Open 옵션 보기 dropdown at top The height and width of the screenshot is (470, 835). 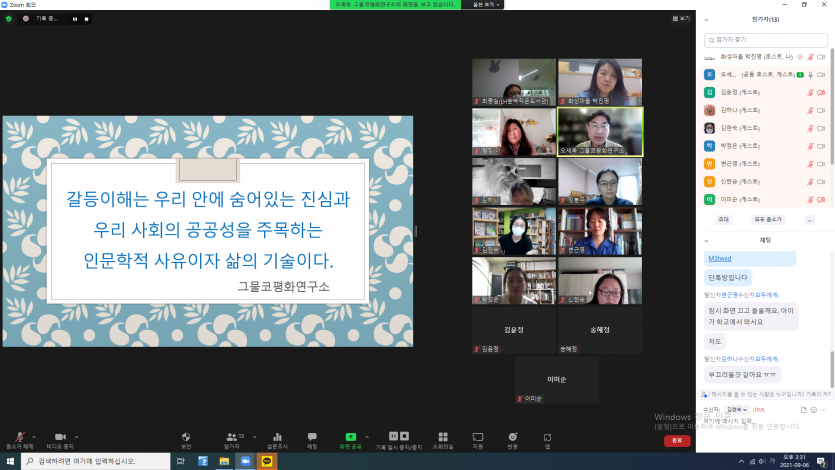pos(486,4)
